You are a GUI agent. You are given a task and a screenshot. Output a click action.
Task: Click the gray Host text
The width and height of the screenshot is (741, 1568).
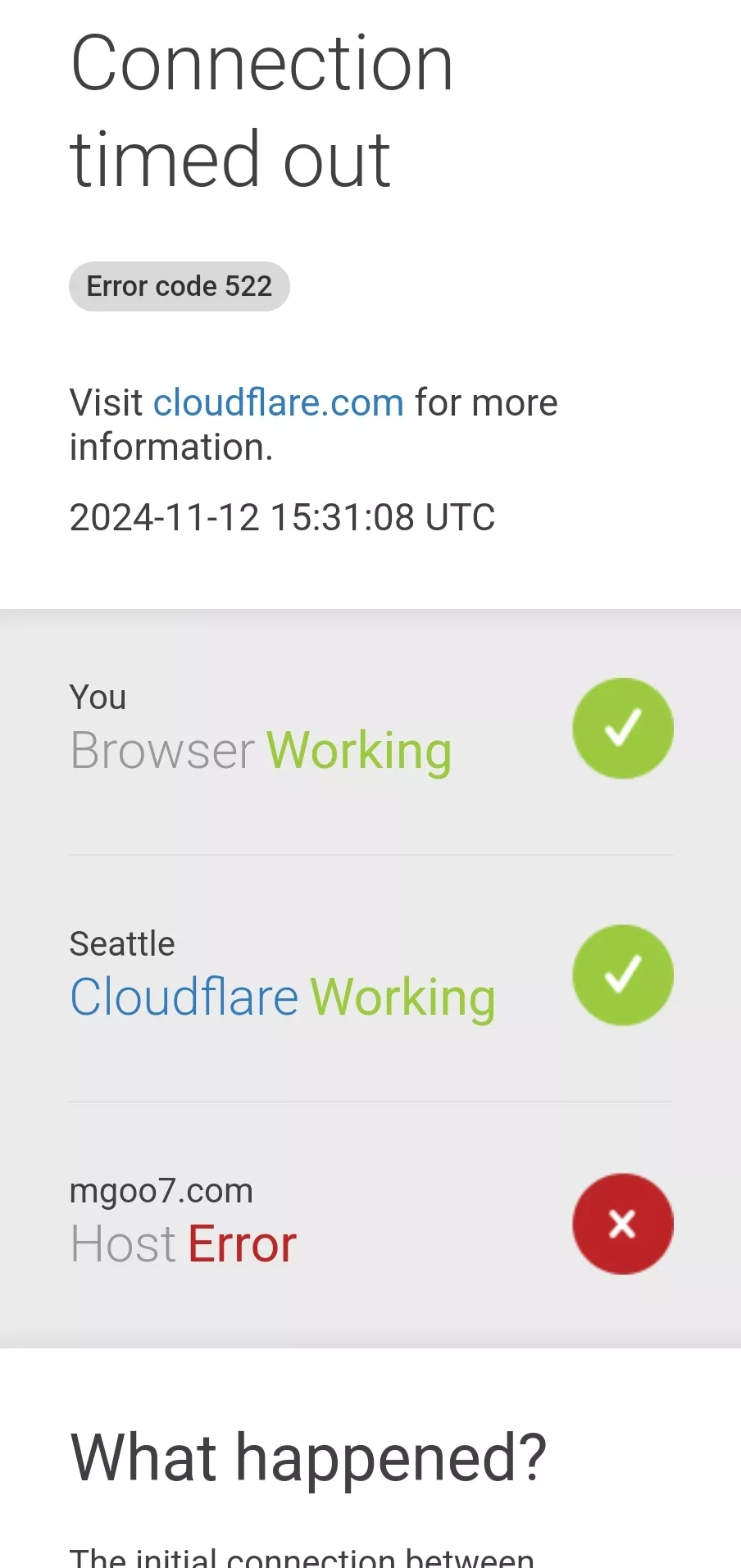(123, 1244)
